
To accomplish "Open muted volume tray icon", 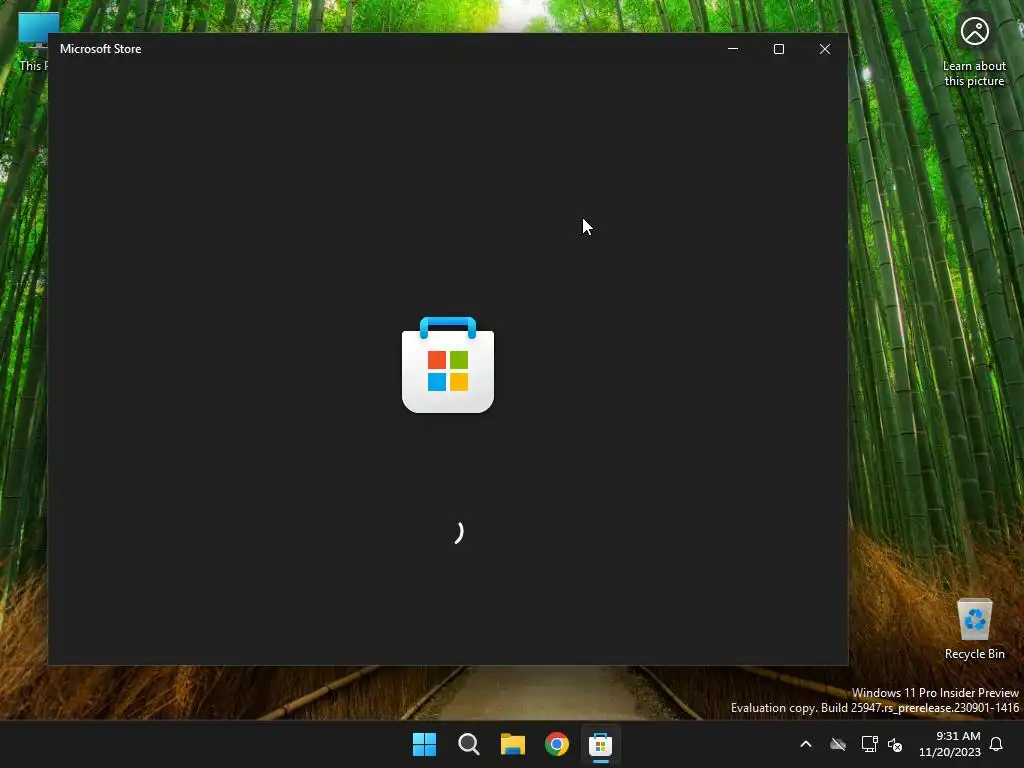I will tap(895, 744).
